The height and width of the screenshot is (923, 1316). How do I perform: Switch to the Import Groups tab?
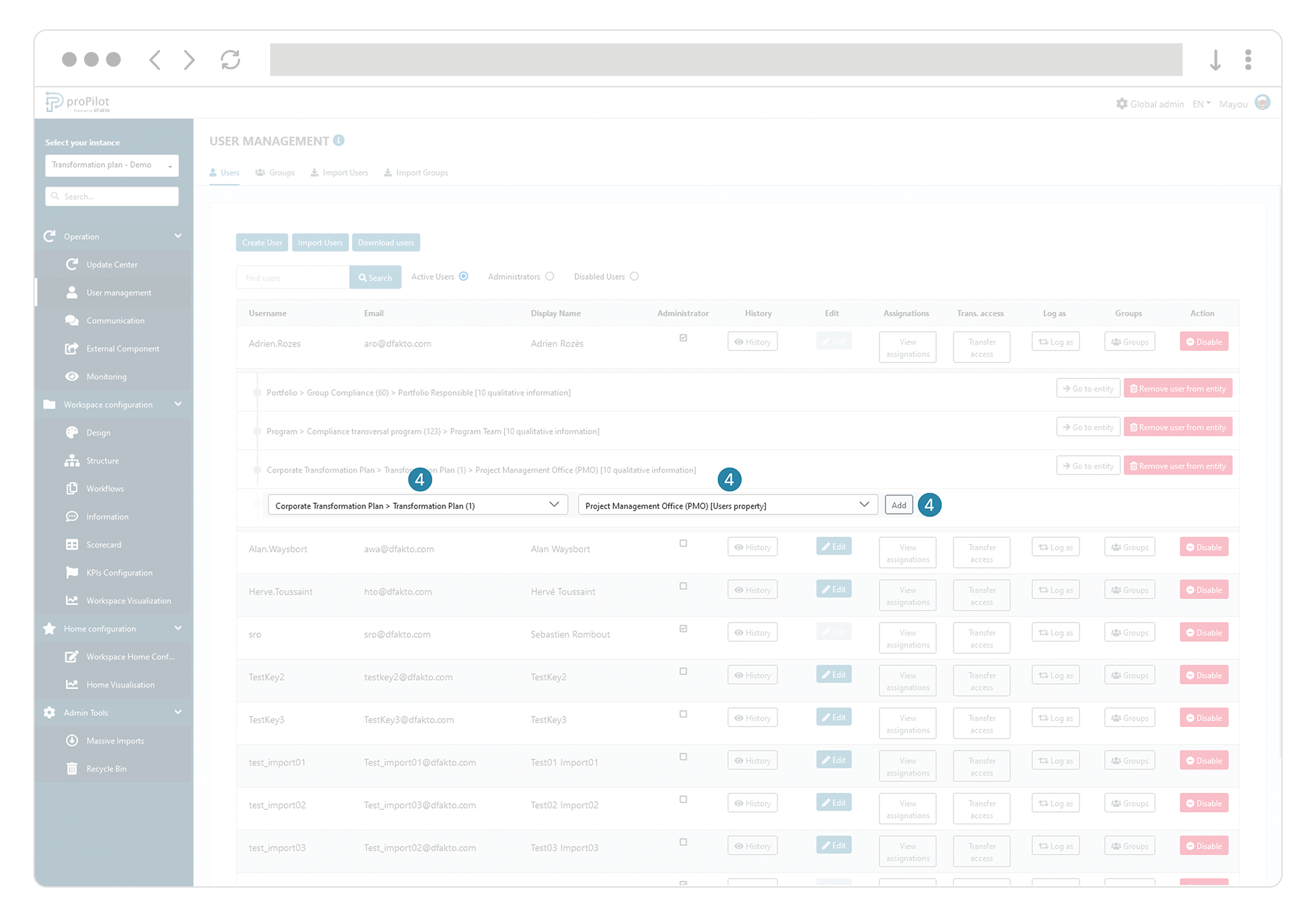point(416,172)
